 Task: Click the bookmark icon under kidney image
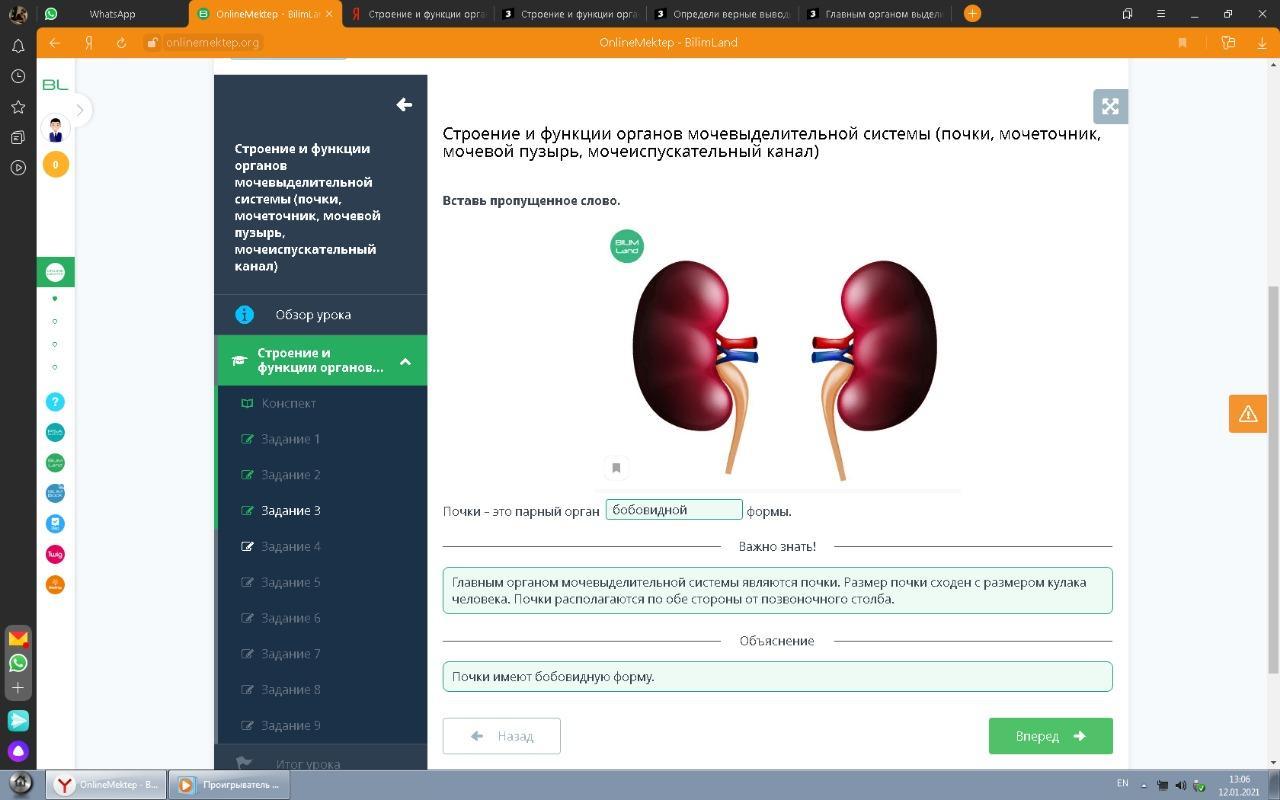pyautogui.click(x=616, y=467)
